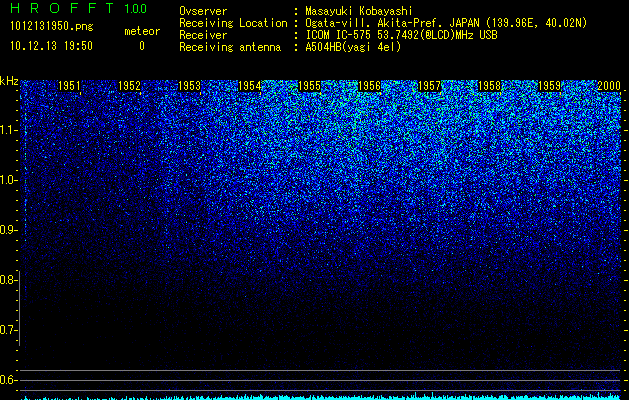Click the 1956 time marker
Viewport: 629px width, 400px height.
pyautogui.click(x=369, y=86)
